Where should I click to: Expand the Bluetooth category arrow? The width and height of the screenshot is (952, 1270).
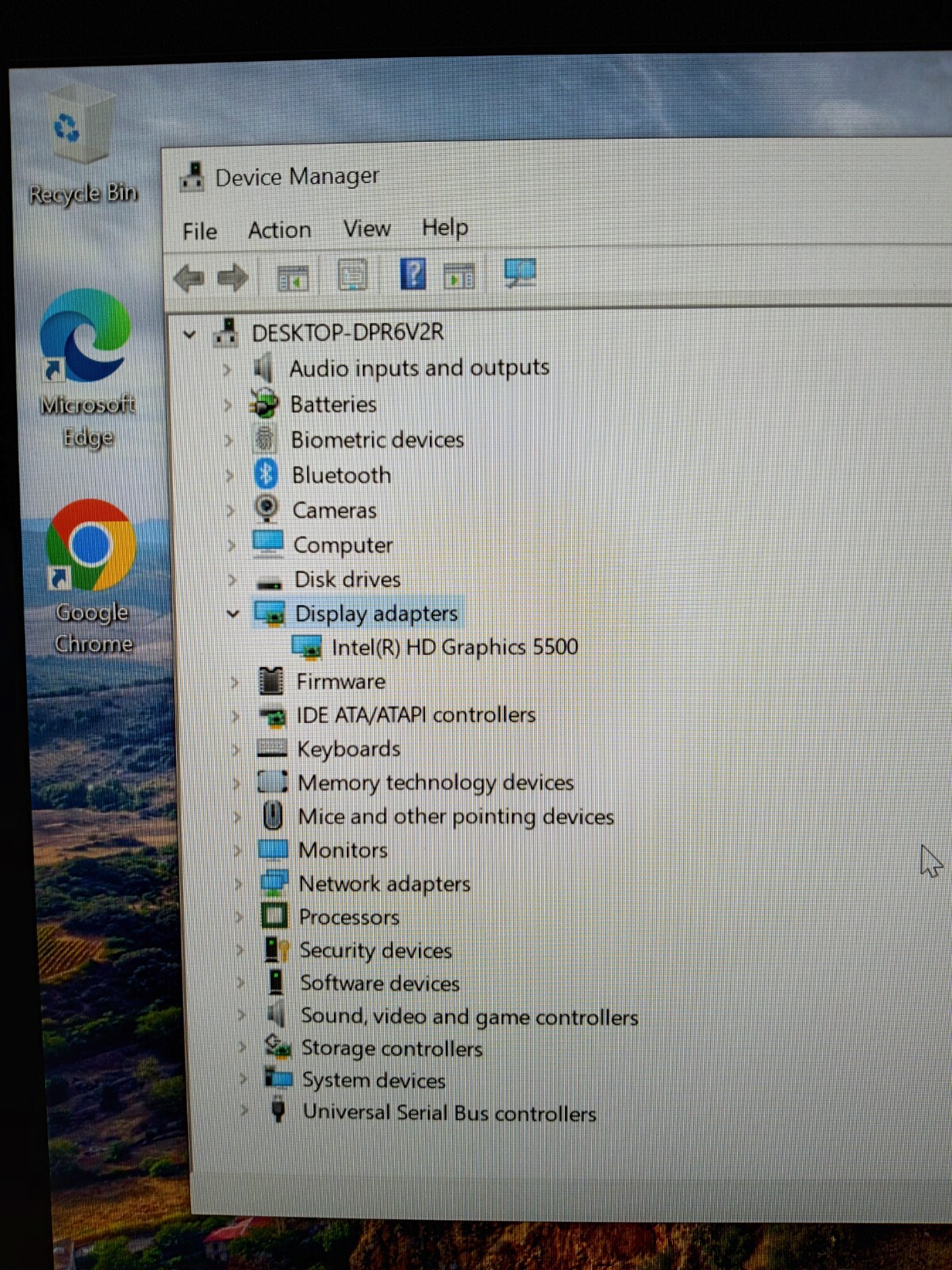pyautogui.click(x=229, y=475)
